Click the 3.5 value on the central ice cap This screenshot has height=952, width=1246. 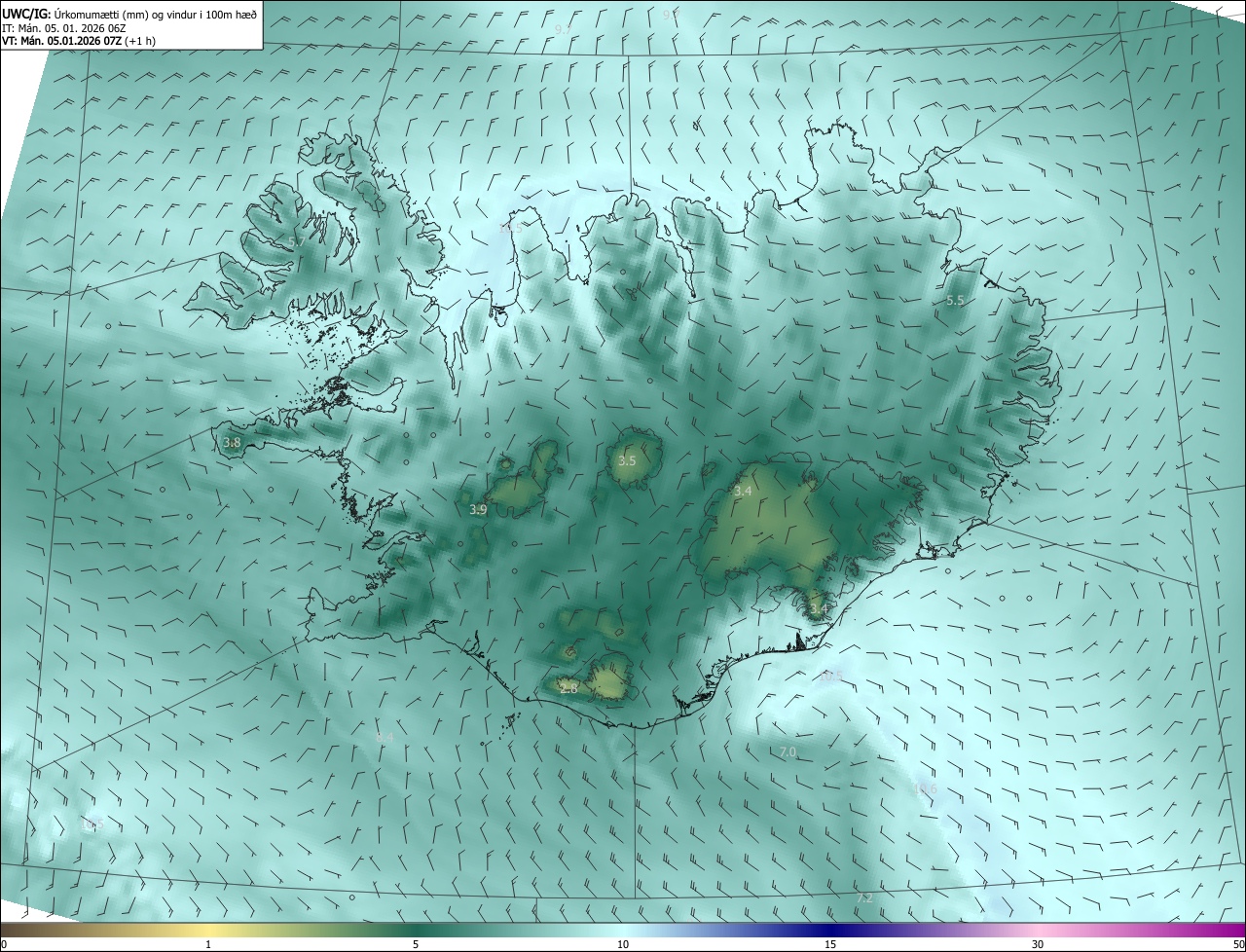point(627,460)
